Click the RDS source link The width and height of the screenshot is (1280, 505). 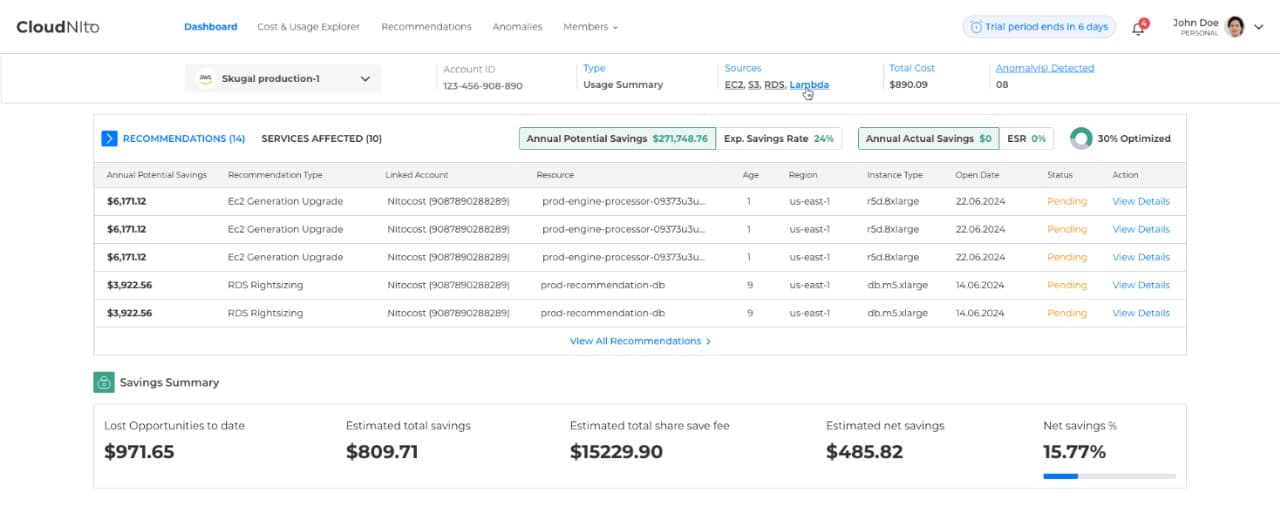click(x=774, y=85)
